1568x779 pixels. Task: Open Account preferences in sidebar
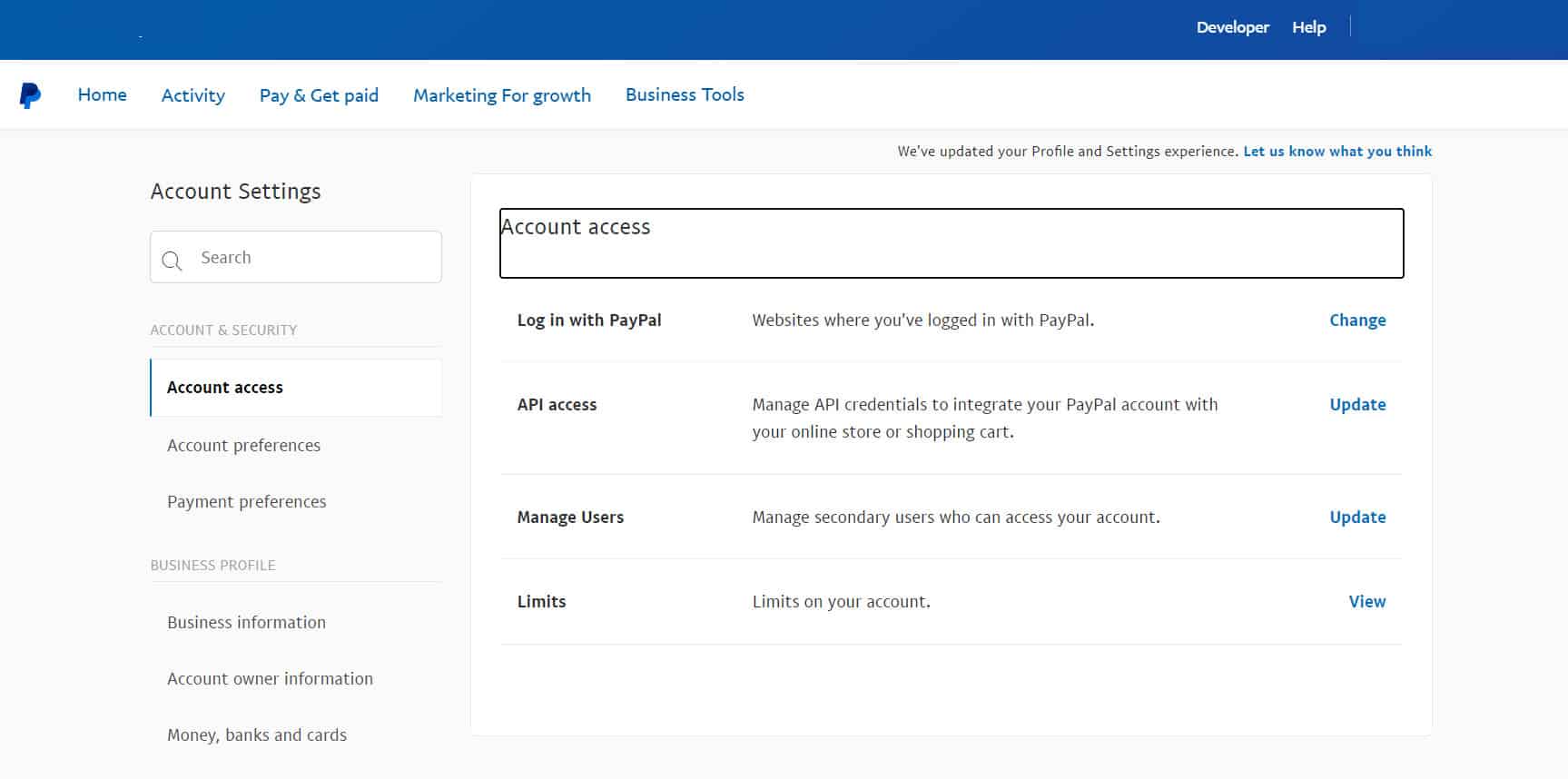(x=243, y=446)
